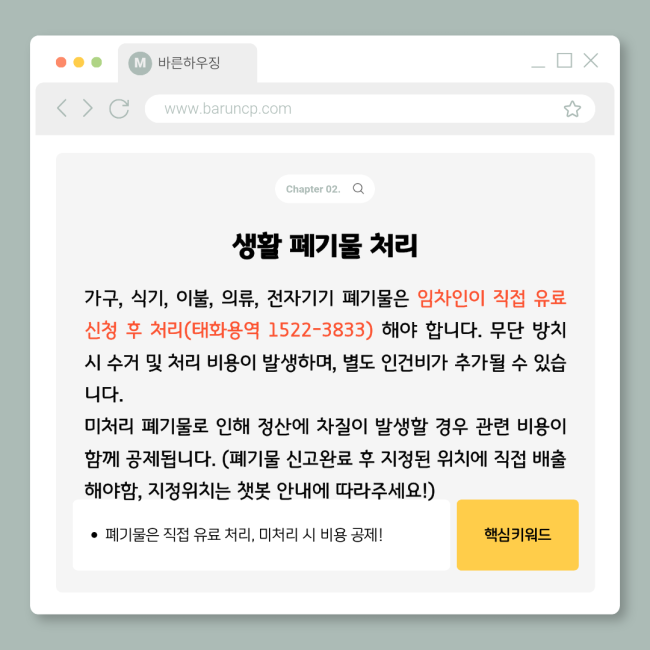Click the red 임차인이 직접 유료 text
This screenshot has height=650, width=650.
(x=491, y=298)
